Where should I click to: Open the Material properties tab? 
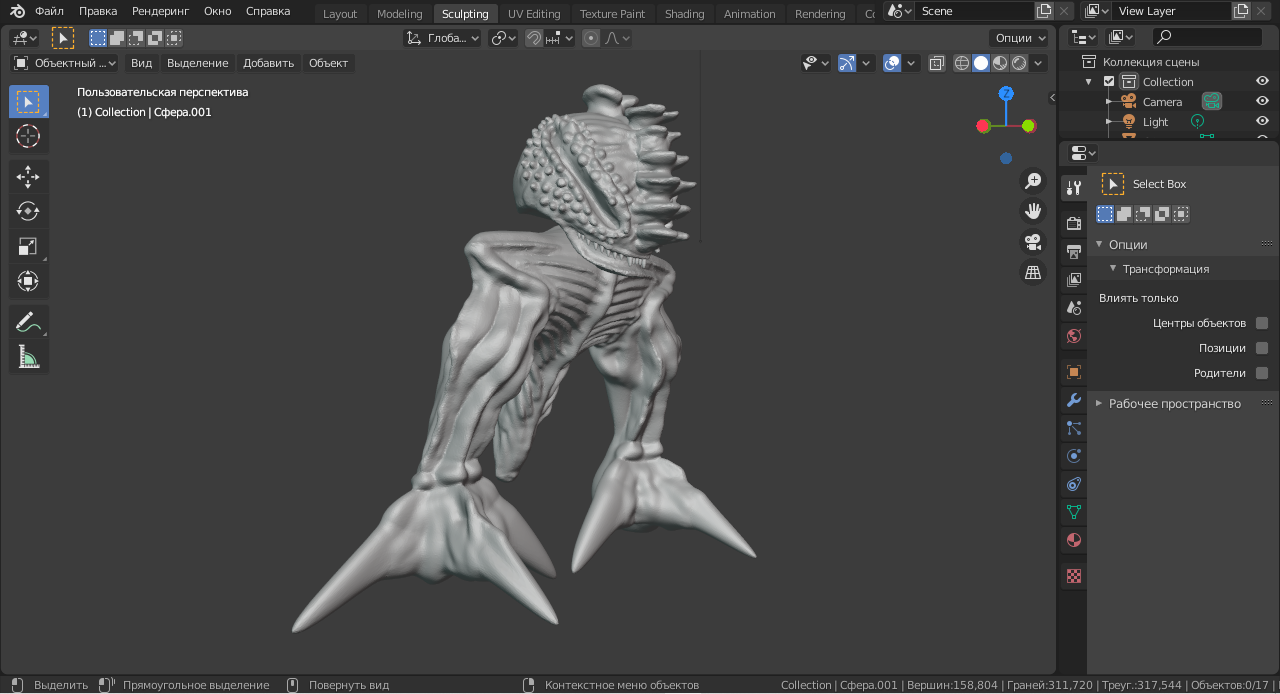coord(1074,540)
